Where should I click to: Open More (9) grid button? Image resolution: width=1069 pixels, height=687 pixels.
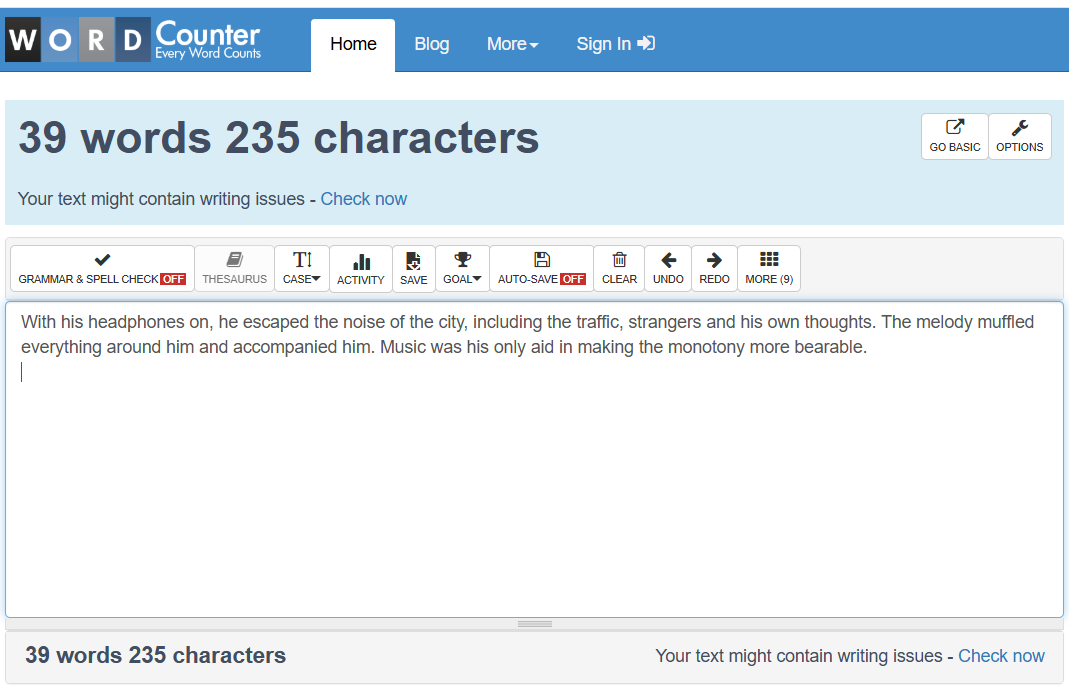(x=769, y=269)
